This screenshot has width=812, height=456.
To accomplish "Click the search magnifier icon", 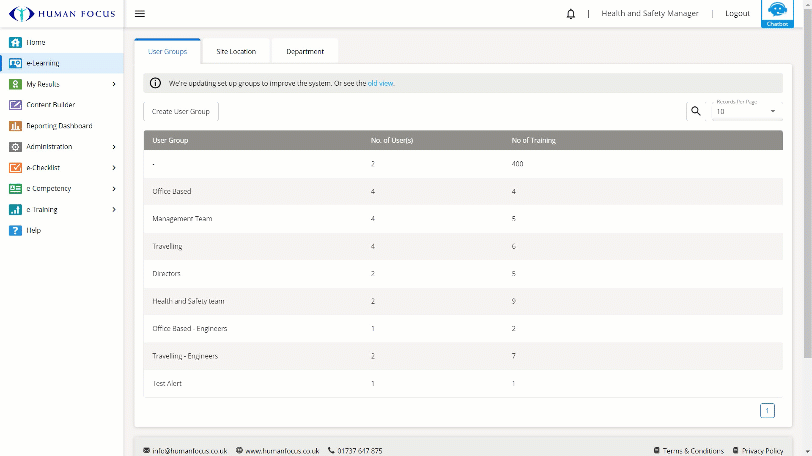I will click(696, 111).
